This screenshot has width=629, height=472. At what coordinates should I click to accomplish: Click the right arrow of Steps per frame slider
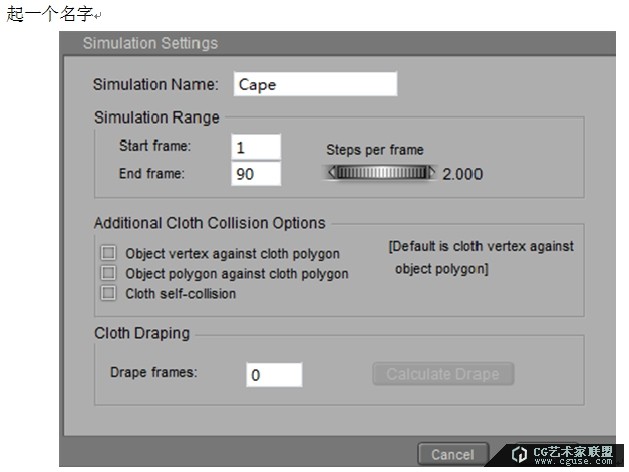433,173
